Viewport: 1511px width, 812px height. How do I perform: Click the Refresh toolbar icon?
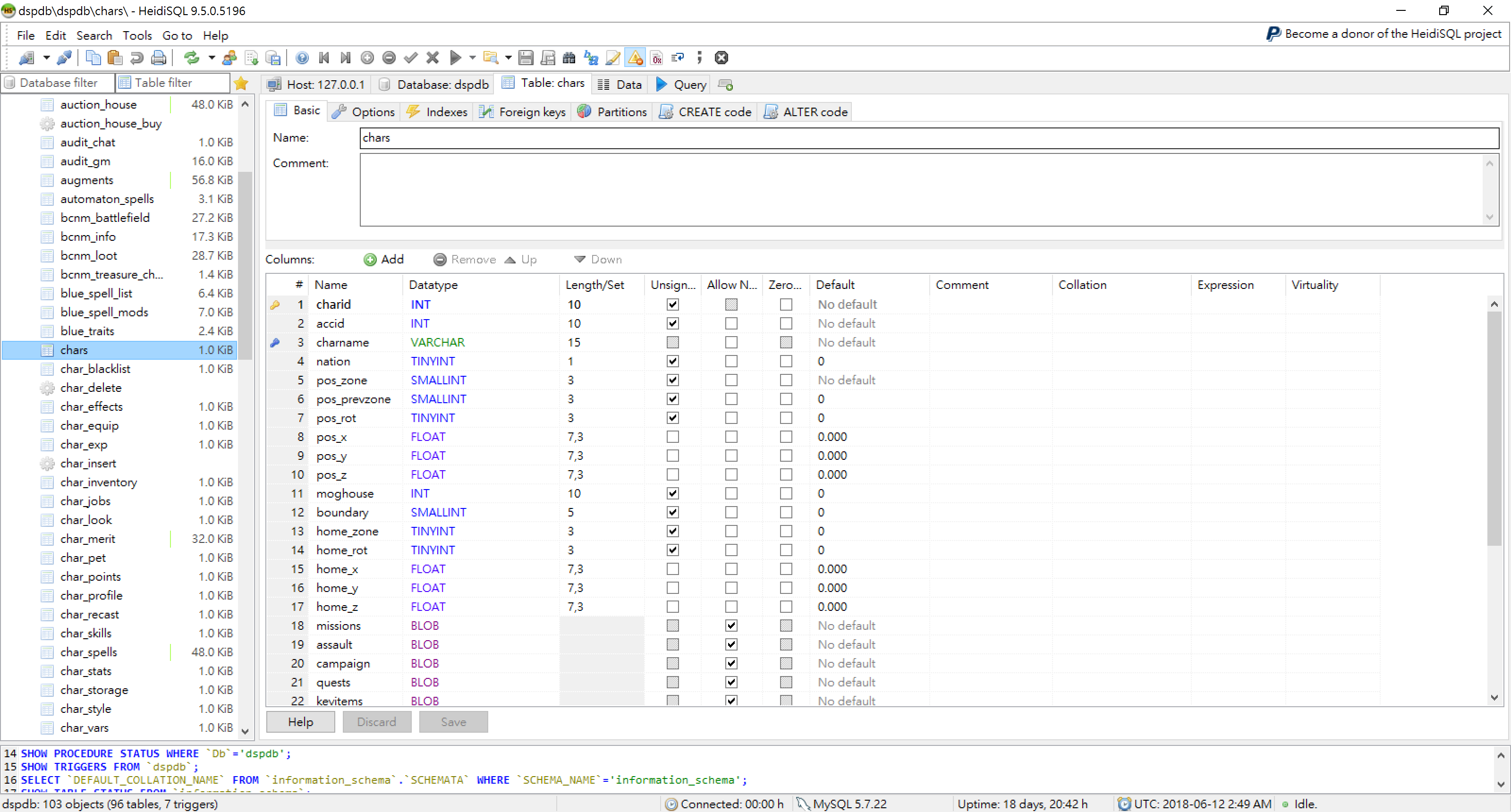(191, 58)
